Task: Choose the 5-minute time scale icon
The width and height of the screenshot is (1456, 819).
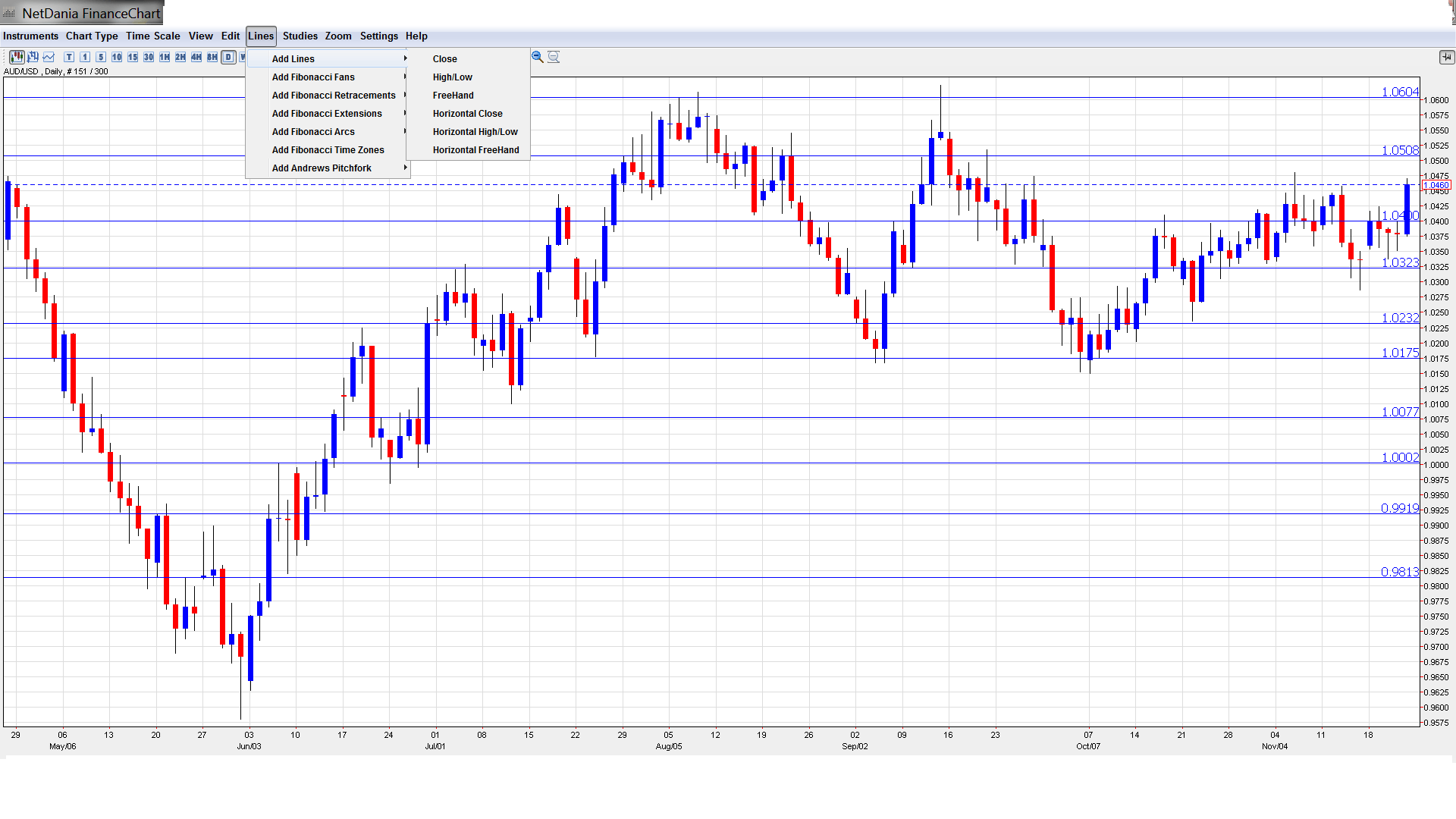Action: click(x=101, y=57)
